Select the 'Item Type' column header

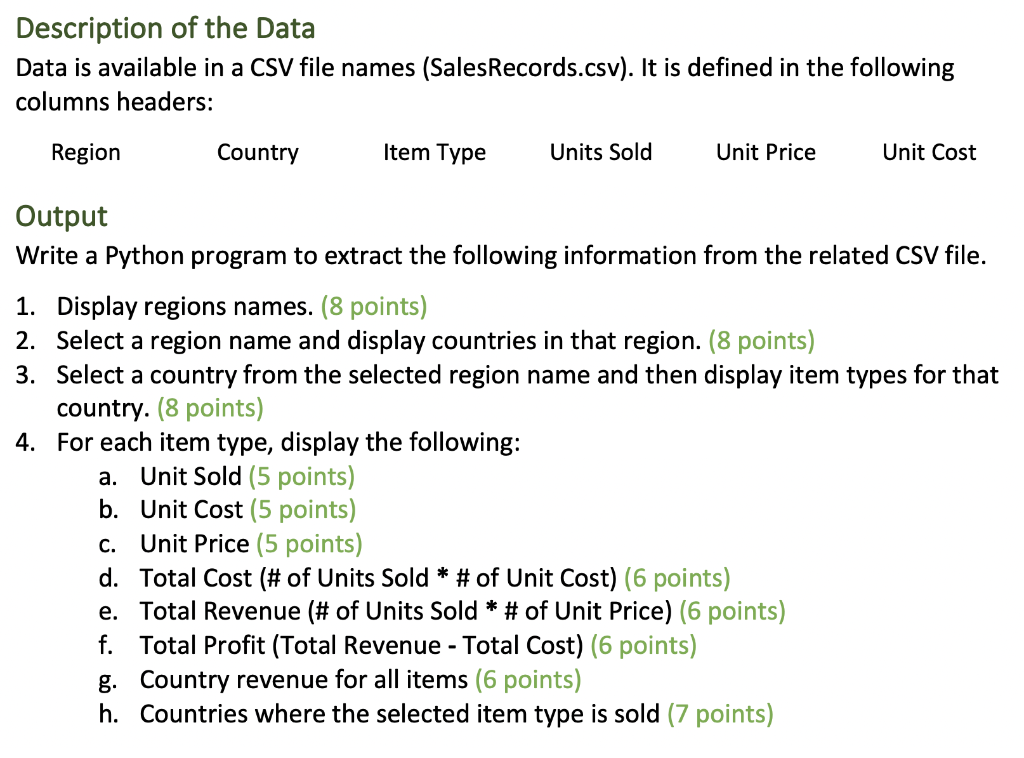pyautogui.click(x=434, y=153)
